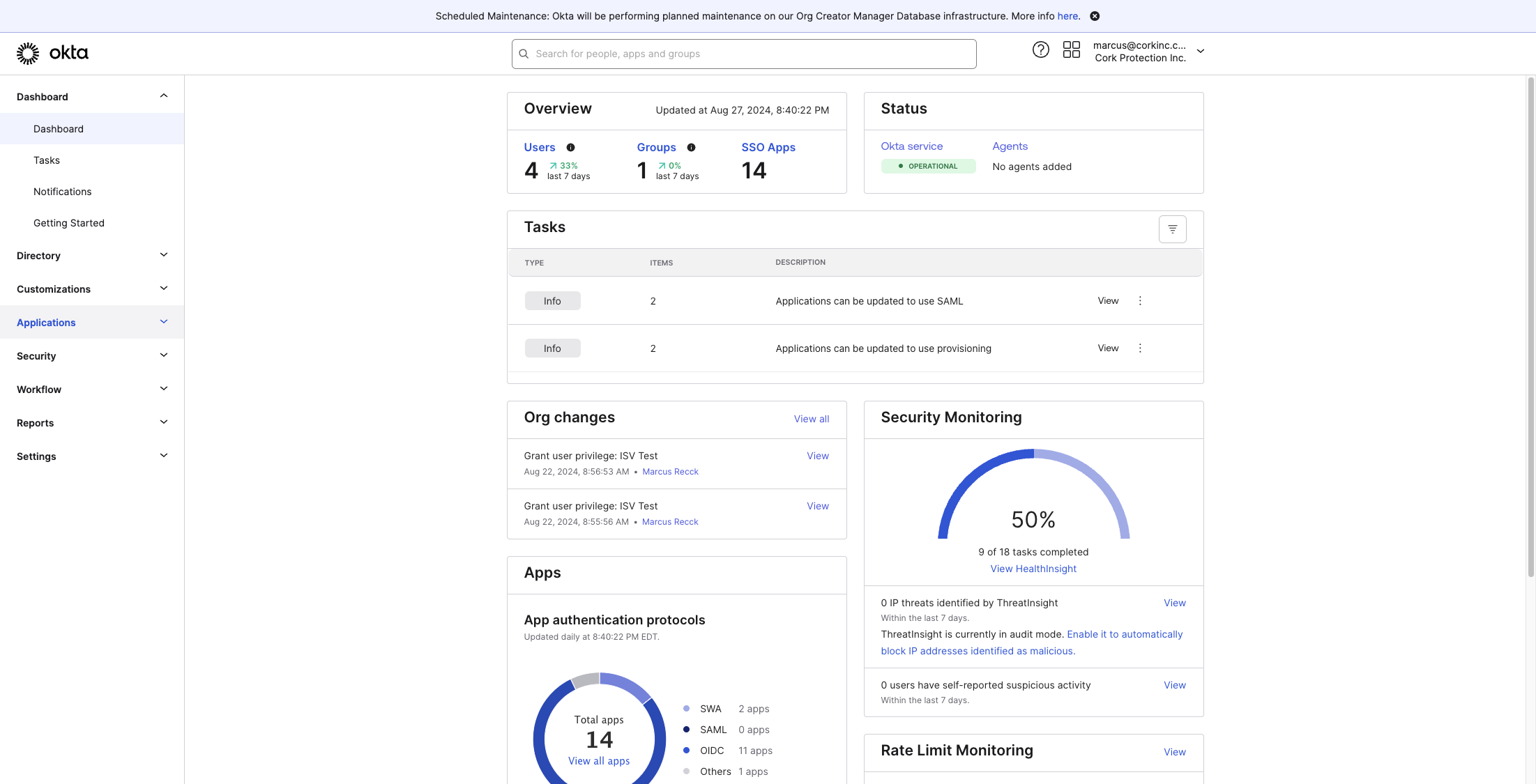This screenshot has height=784, width=1536.
Task: Dismiss the scheduled maintenance banner
Action: [1095, 16]
